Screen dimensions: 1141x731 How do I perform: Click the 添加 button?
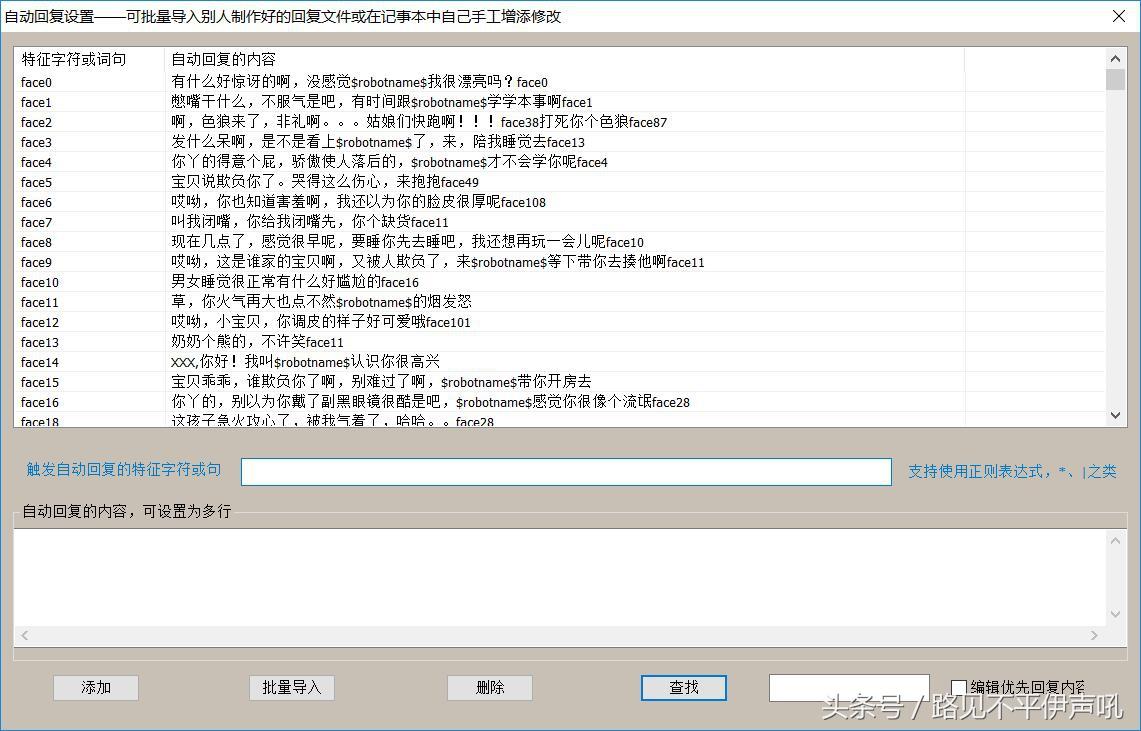[95, 688]
